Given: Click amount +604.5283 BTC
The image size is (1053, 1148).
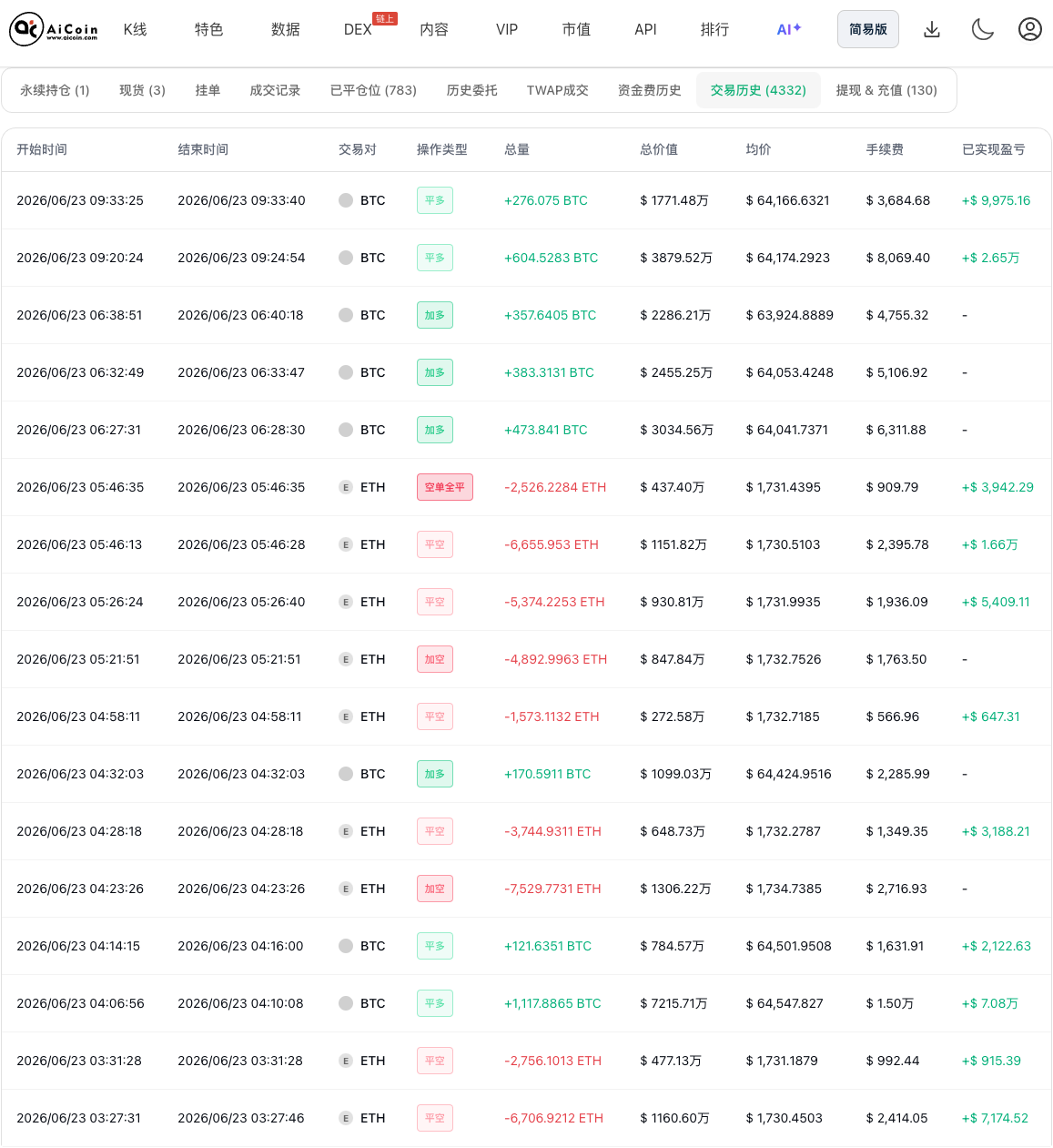Looking at the screenshot, I should (552, 258).
